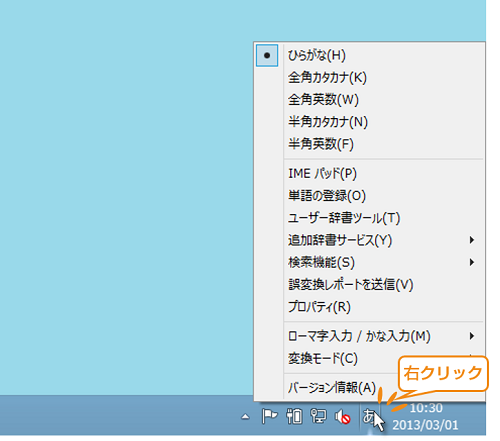Open プロパティ(R) settings
500x441 pixels.
(369, 307)
